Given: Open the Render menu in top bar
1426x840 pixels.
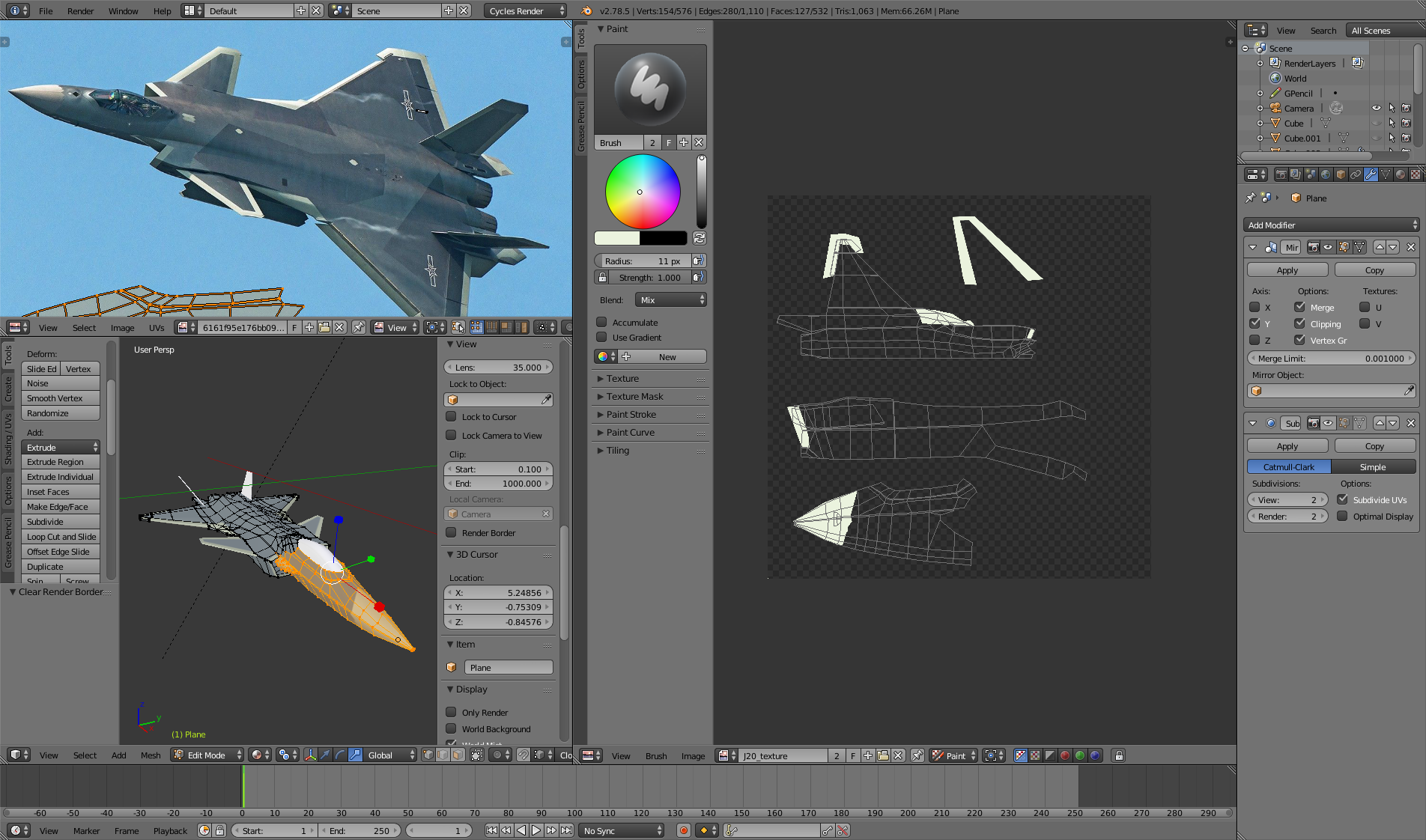Looking at the screenshot, I should [80, 10].
